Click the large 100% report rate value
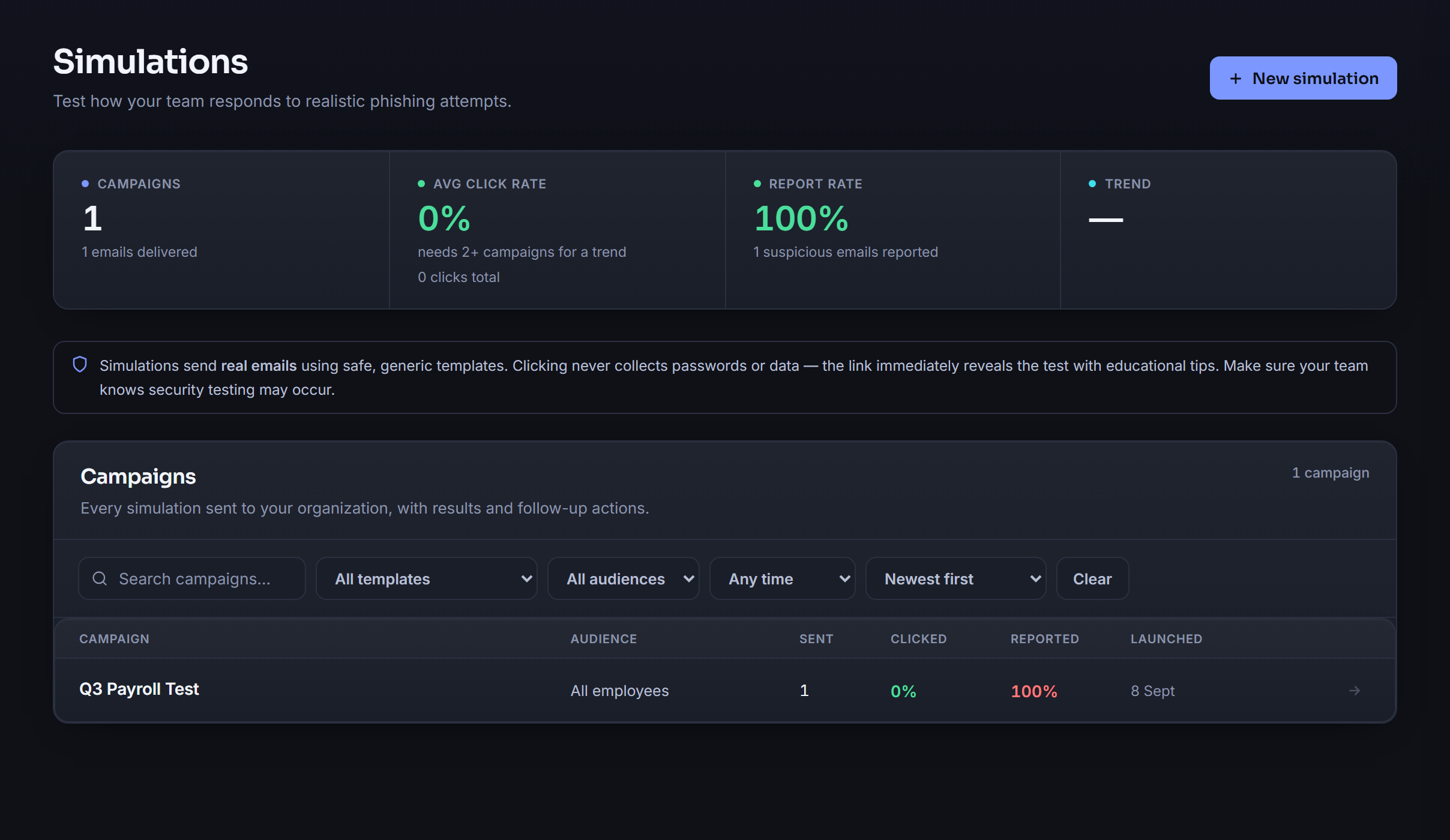 click(801, 218)
